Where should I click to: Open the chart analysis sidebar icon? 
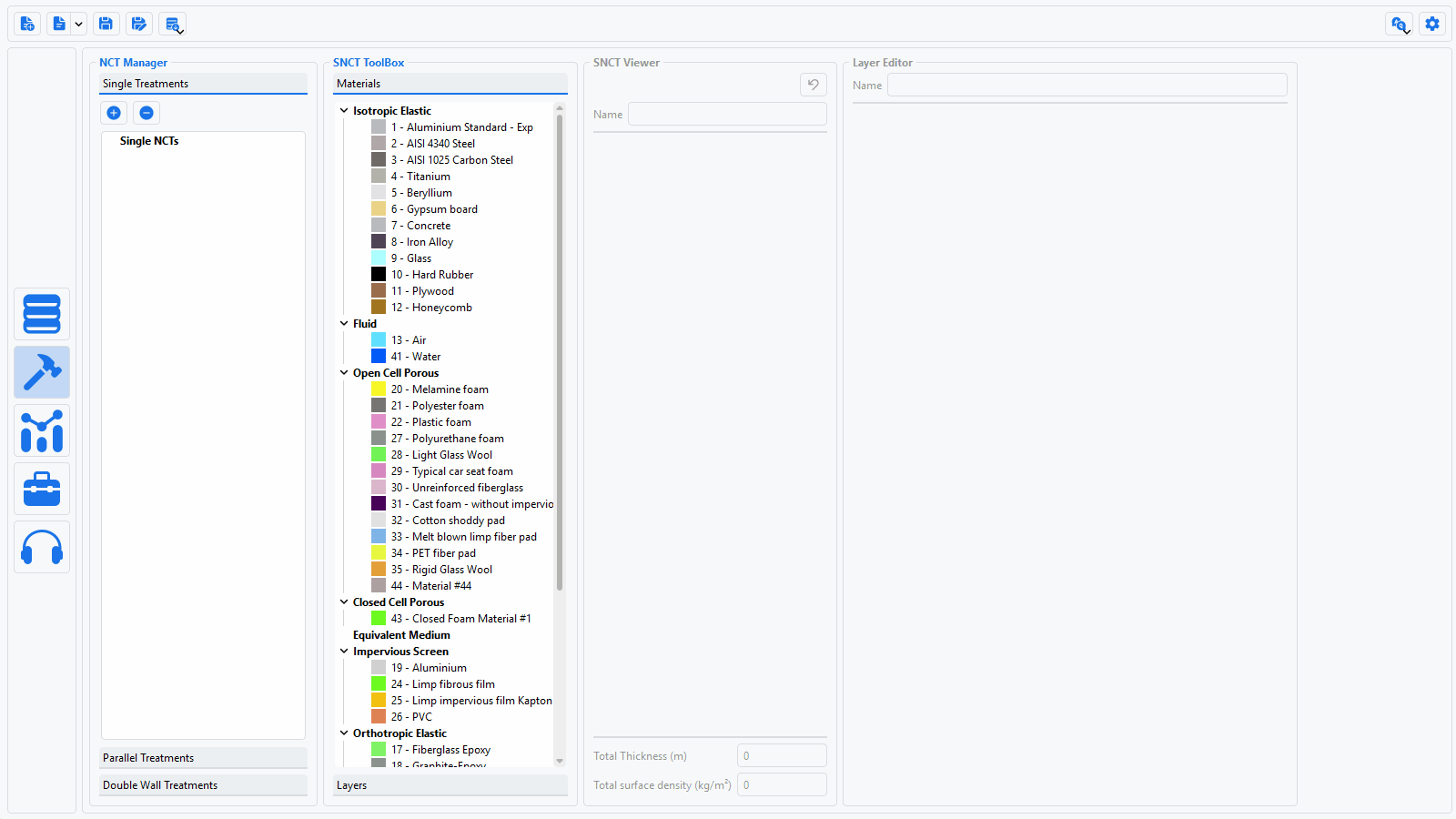42,430
